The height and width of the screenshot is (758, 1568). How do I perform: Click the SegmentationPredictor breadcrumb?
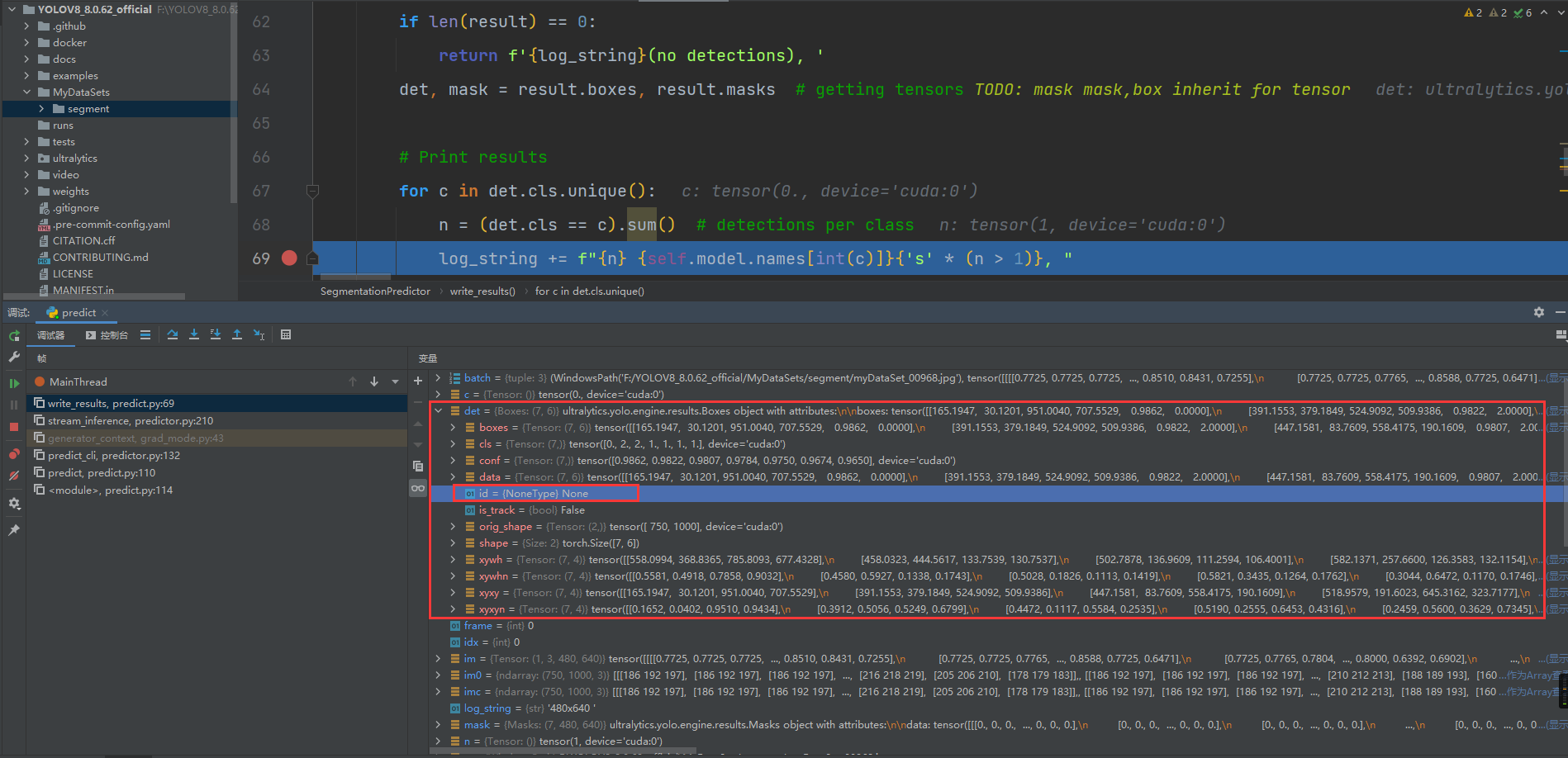375,291
